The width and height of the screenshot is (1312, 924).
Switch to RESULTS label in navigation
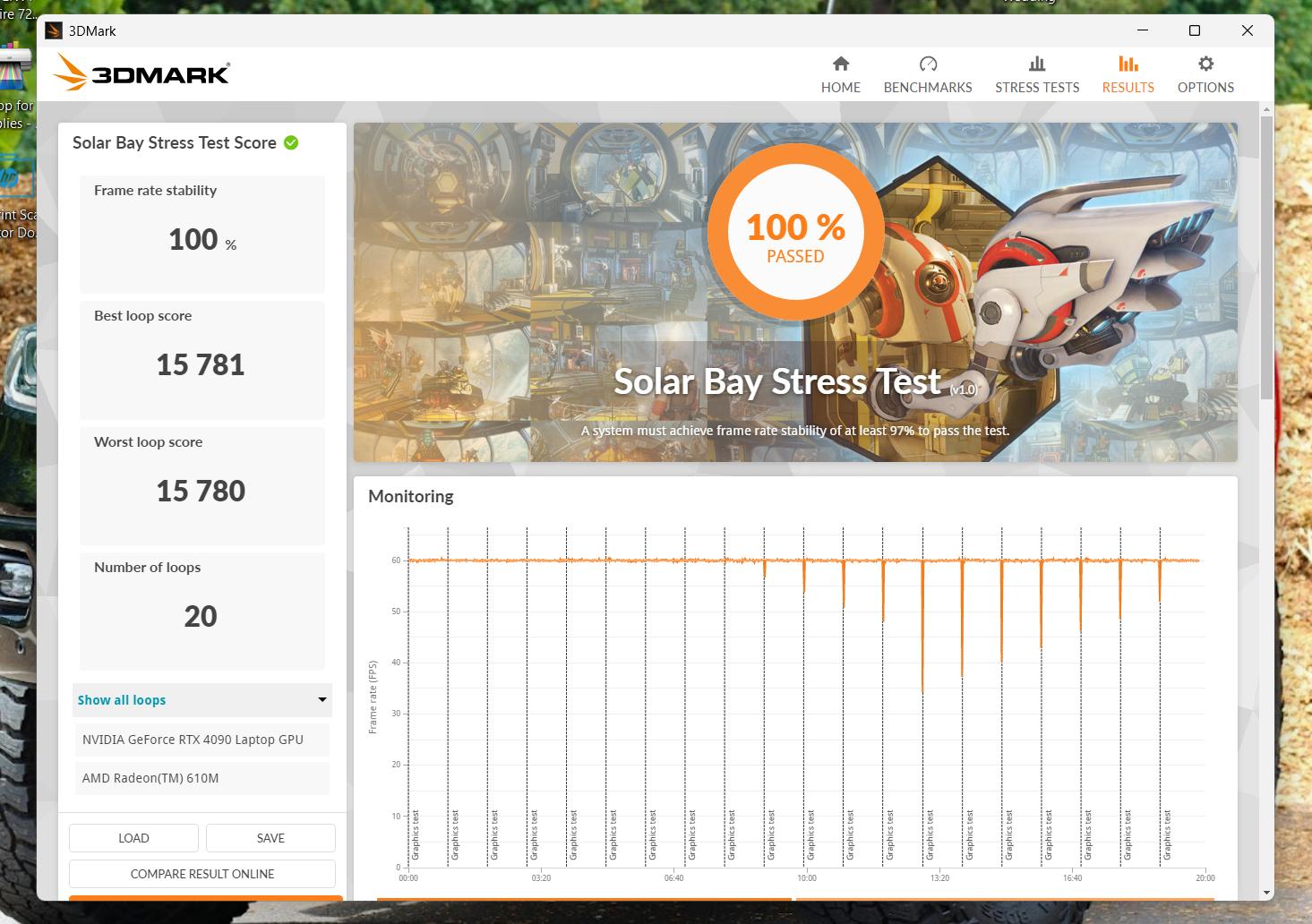pos(1128,88)
